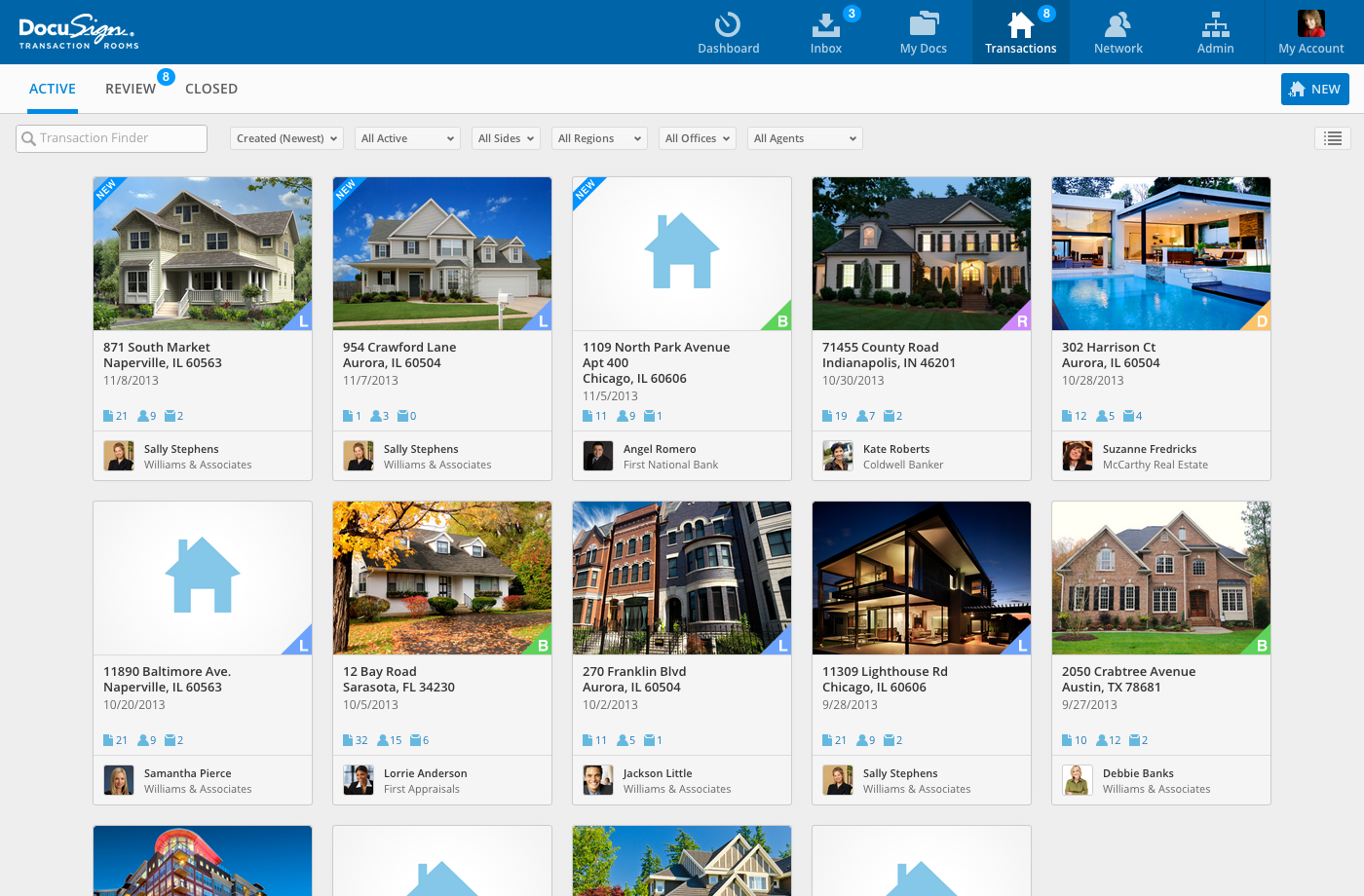Switch to list view layout
This screenshot has height=896, width=1364.
click(x=1333, y=138)
